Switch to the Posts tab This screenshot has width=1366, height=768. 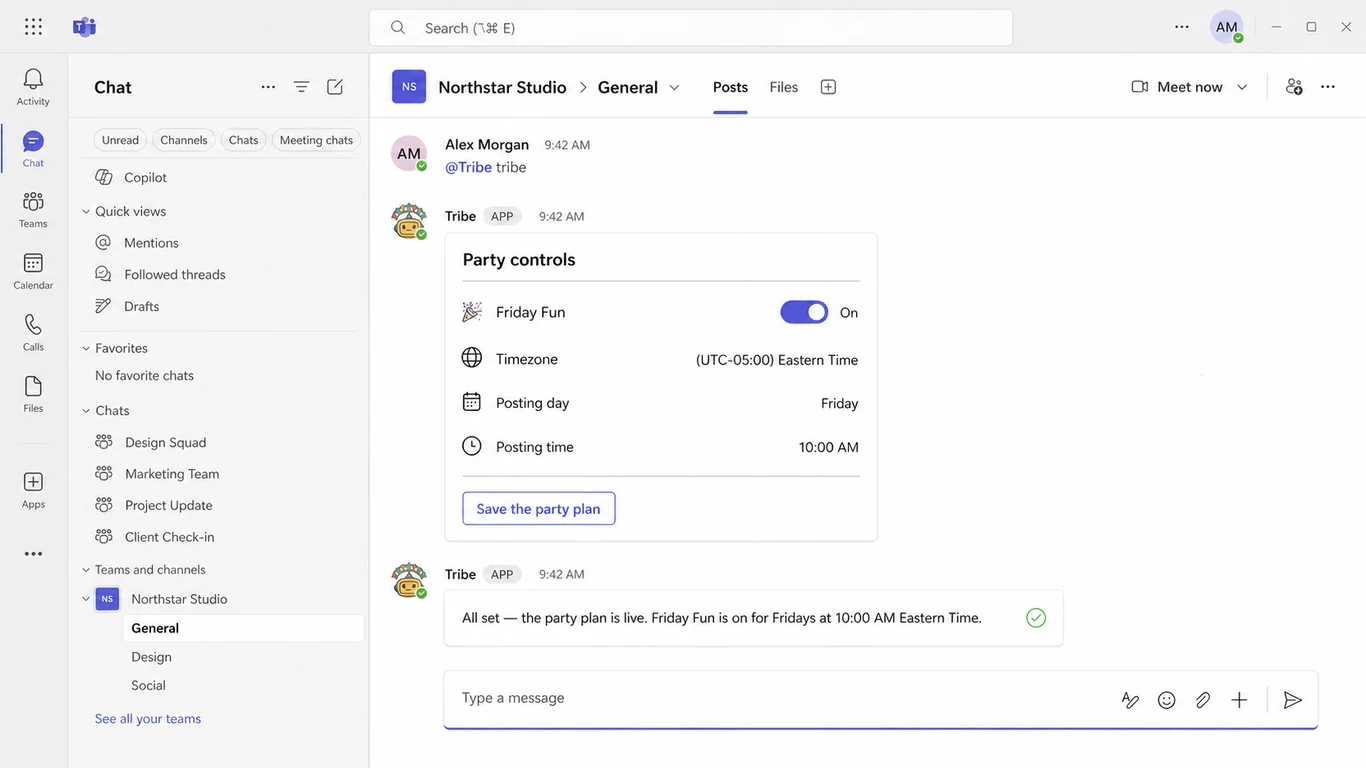730,87
